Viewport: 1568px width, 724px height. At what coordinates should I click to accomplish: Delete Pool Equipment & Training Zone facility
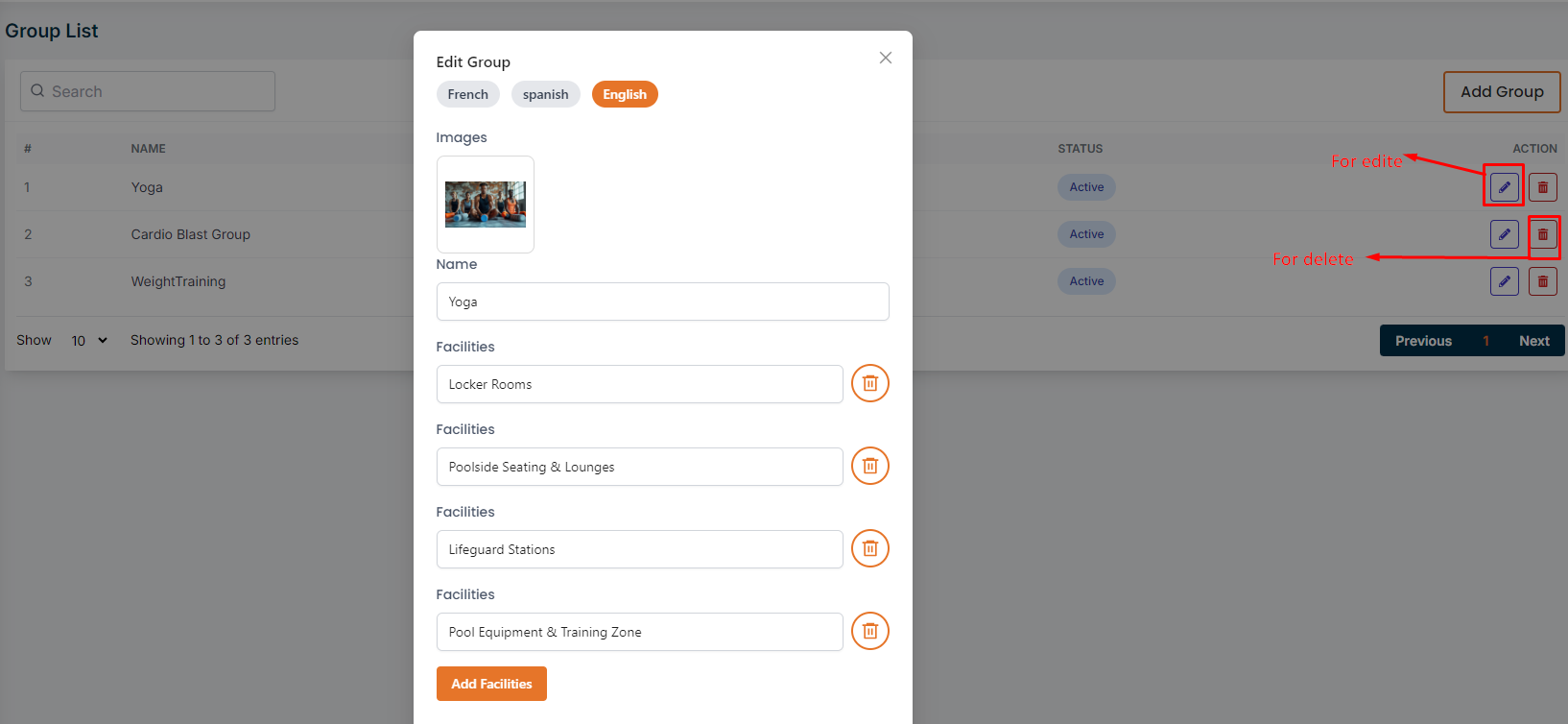(869, 632)
